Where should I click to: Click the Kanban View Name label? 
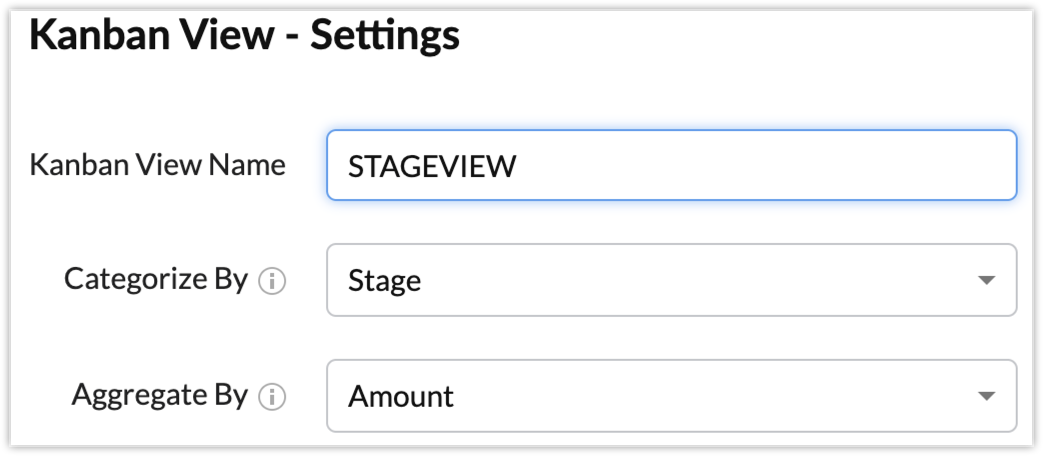click(157, 165)
